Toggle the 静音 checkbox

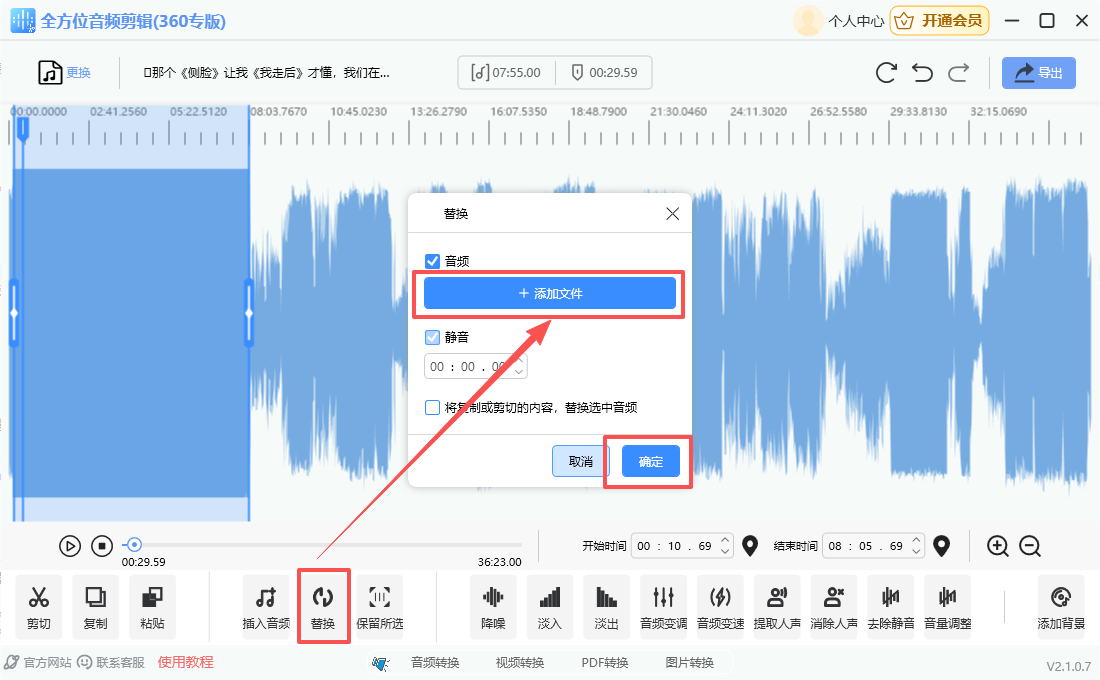pyautogui.click(x=432, y=337)
